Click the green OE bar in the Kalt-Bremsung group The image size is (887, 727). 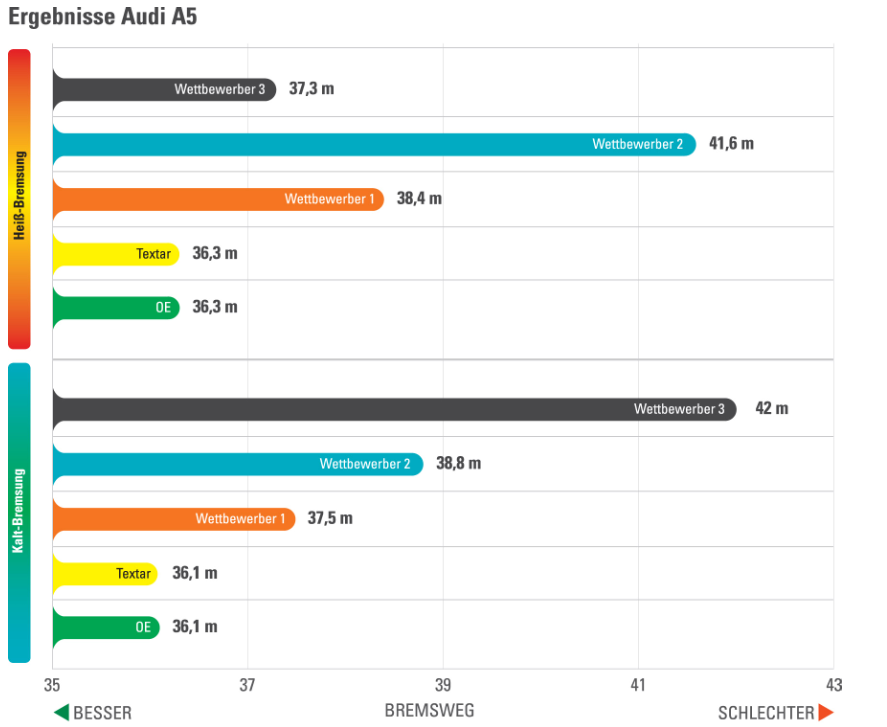tap(105, 628)
